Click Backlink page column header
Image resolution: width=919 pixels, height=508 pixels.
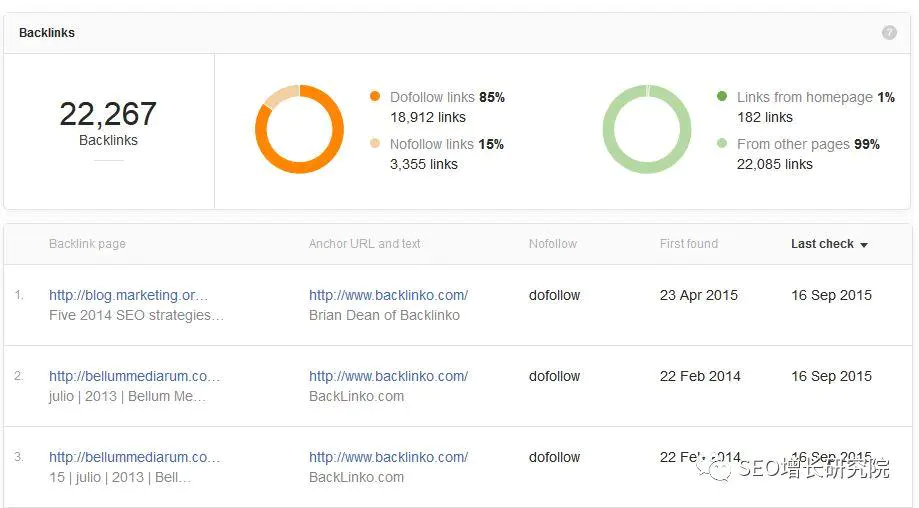point(87,244)
